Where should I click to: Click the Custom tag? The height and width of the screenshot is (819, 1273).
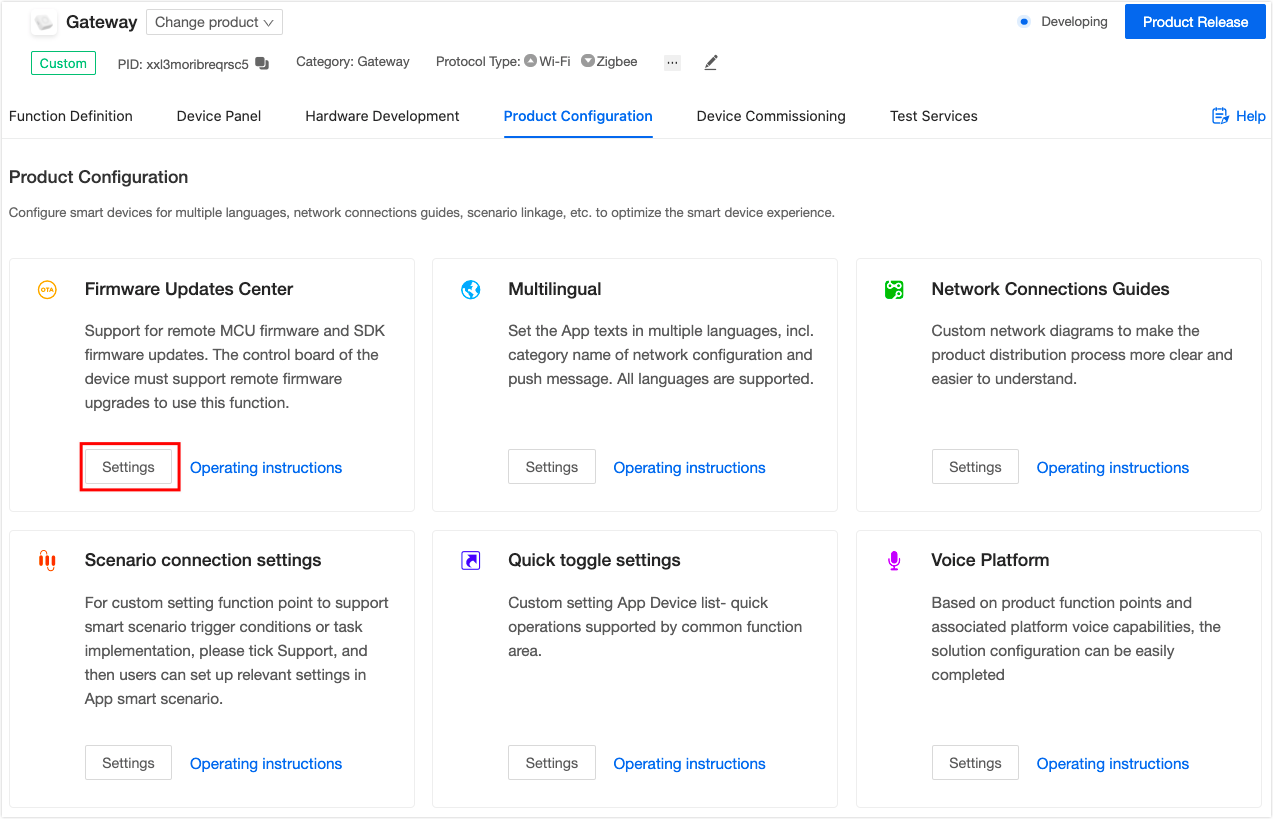tap(63, 63)
